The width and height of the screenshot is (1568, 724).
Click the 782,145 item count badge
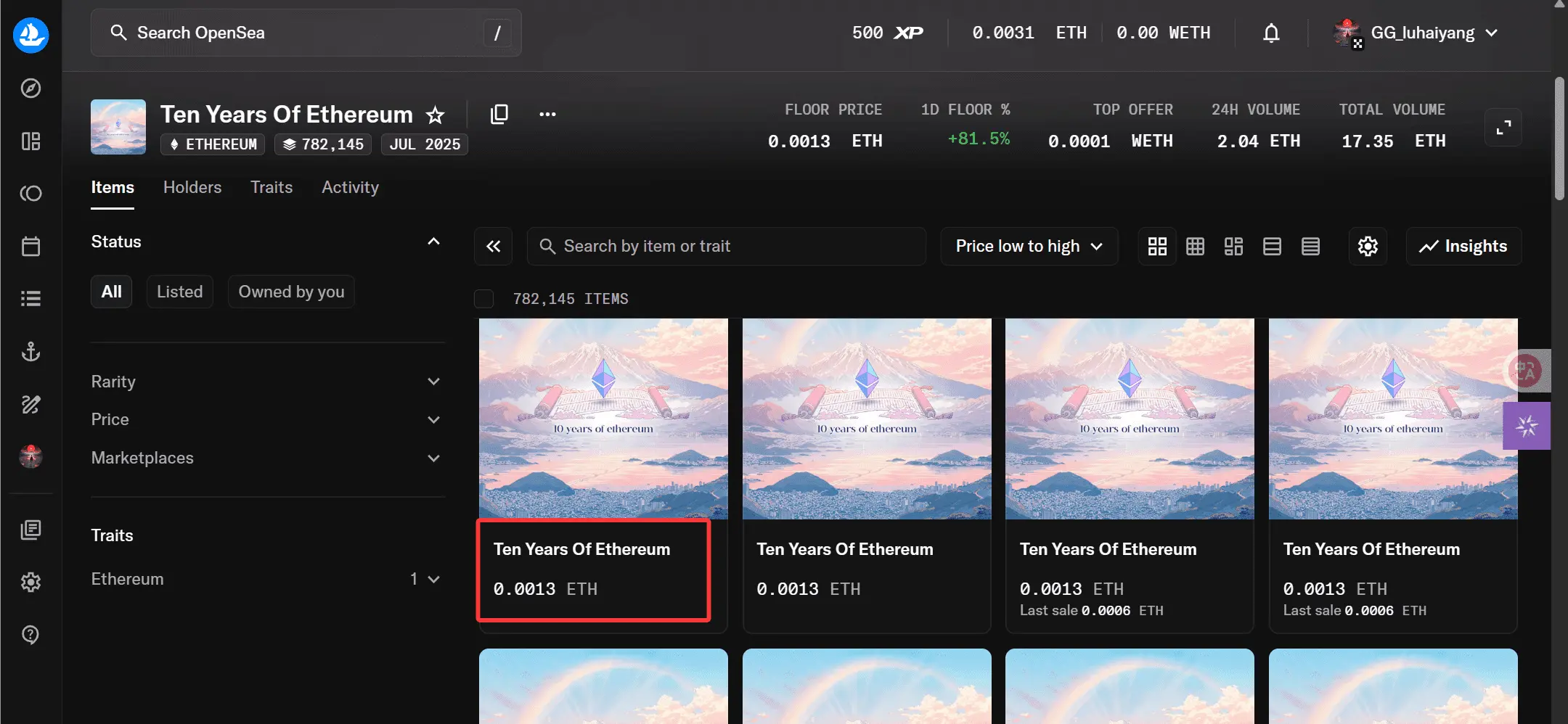[x=323, y=144]
